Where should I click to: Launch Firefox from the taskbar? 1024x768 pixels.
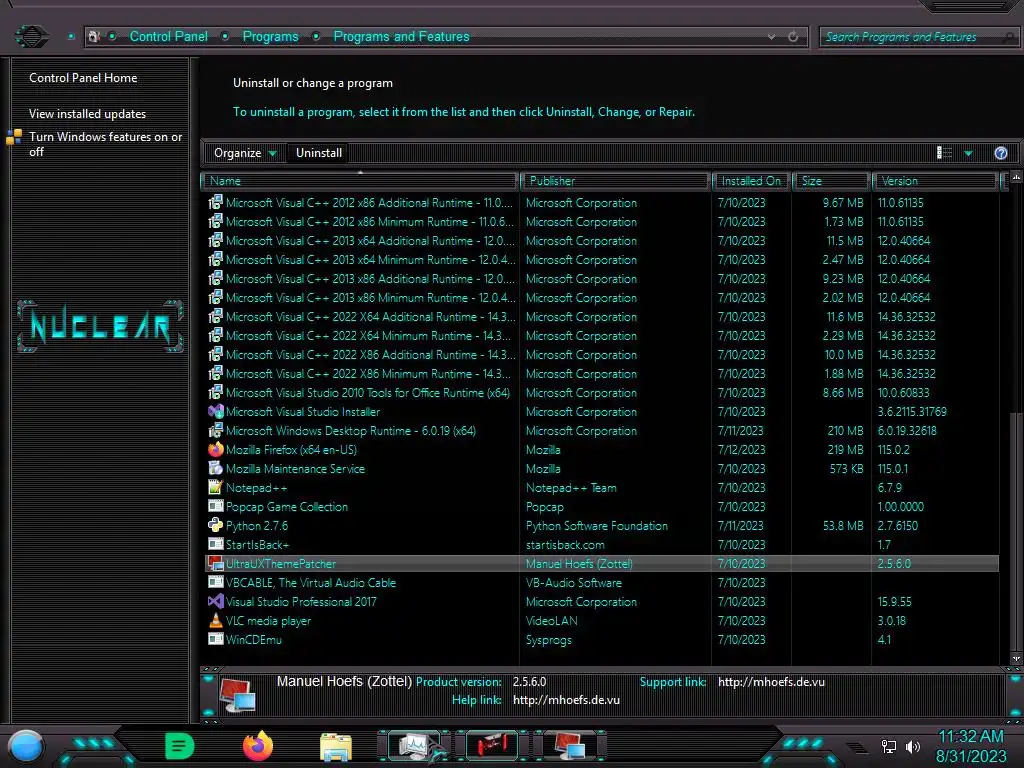tap(258, 746)
